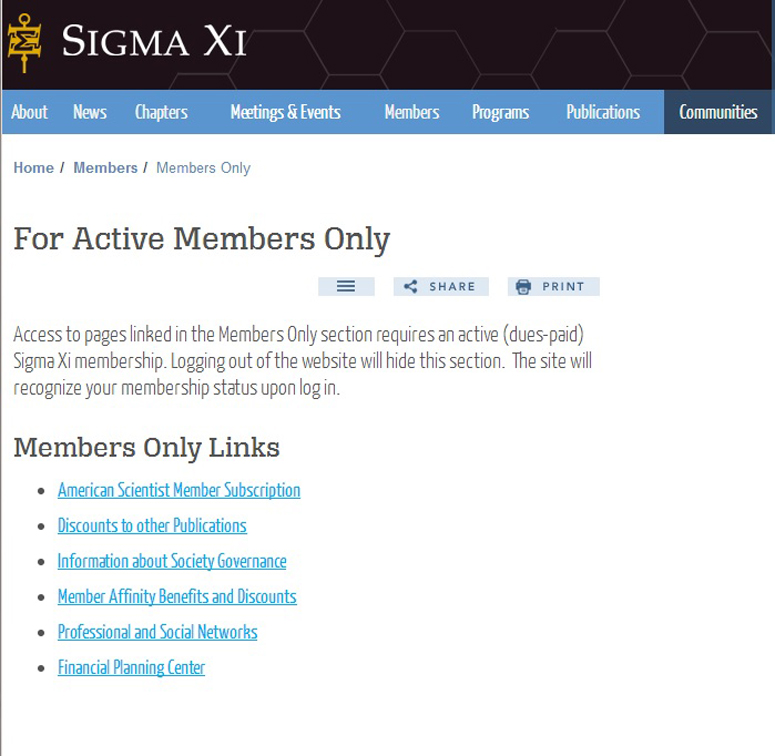
Task: Select the Chapters menu item
Action: (161, 112)
